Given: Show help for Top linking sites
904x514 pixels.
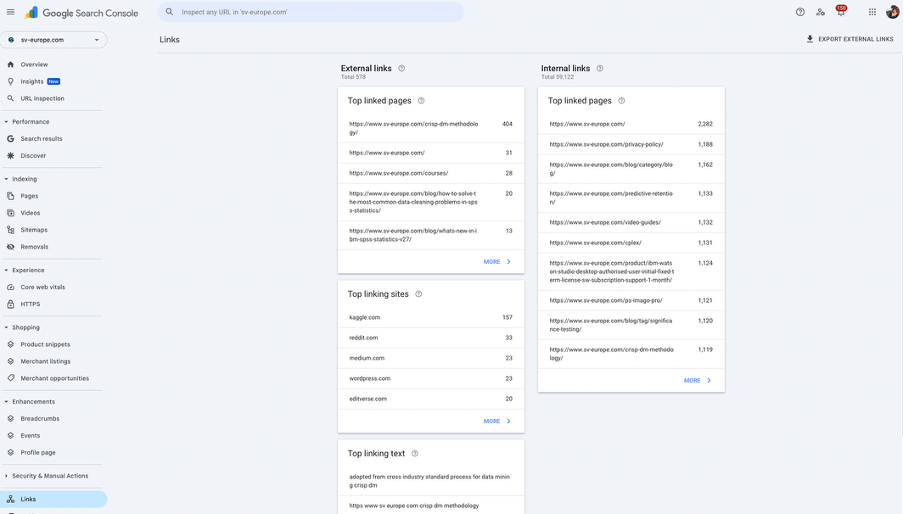Looking at the screenshot, I should point(419,294).
